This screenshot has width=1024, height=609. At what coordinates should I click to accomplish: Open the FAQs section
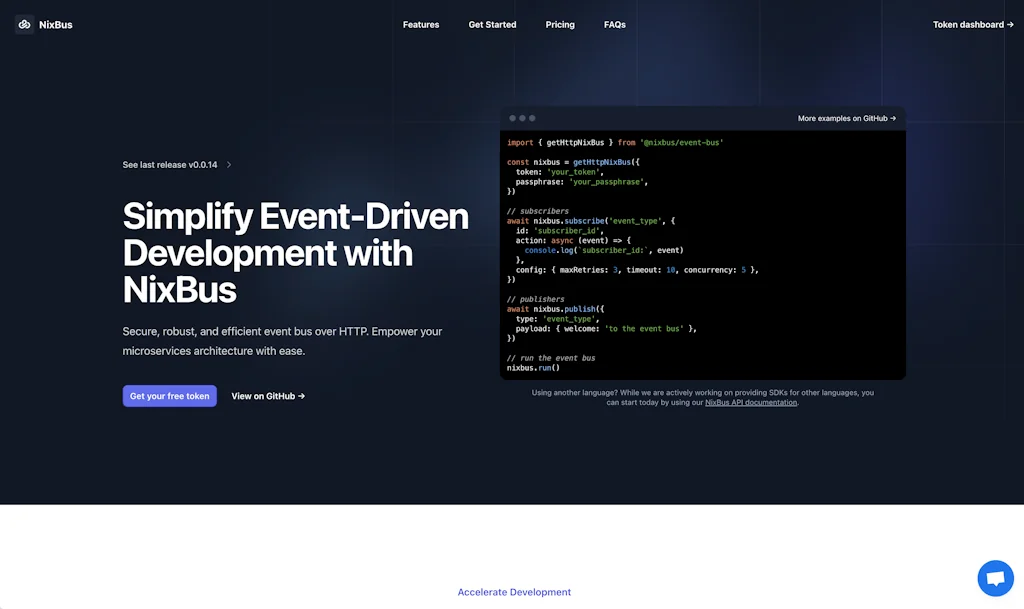pos(614,24)
